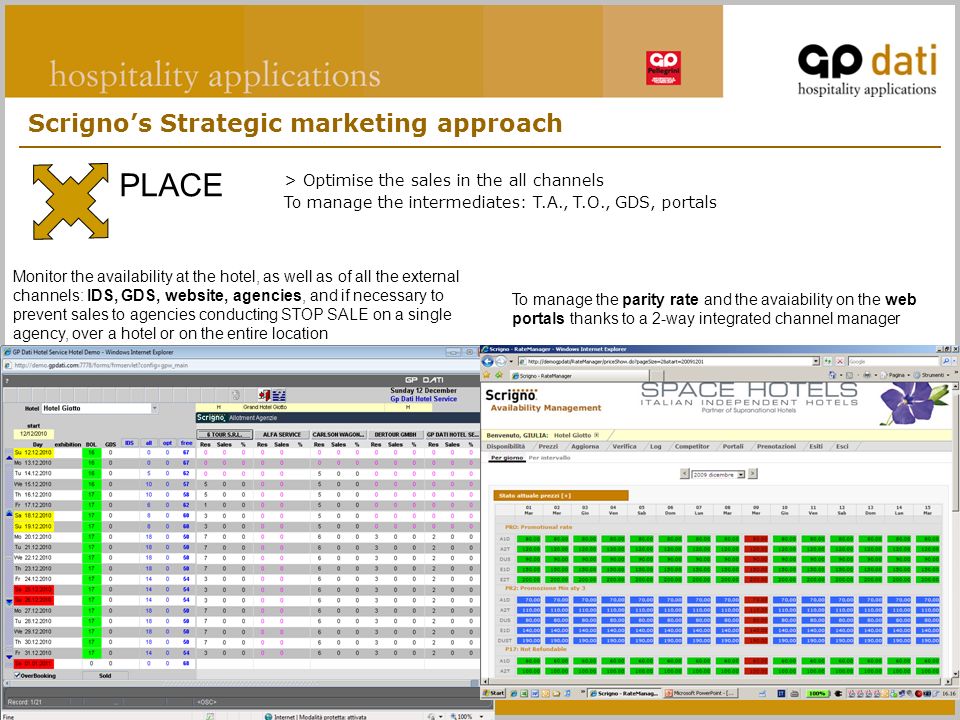Click the DERTOUR GMBH agency button
This screenshot has height=720, width=960.
[x=396, y=434]
